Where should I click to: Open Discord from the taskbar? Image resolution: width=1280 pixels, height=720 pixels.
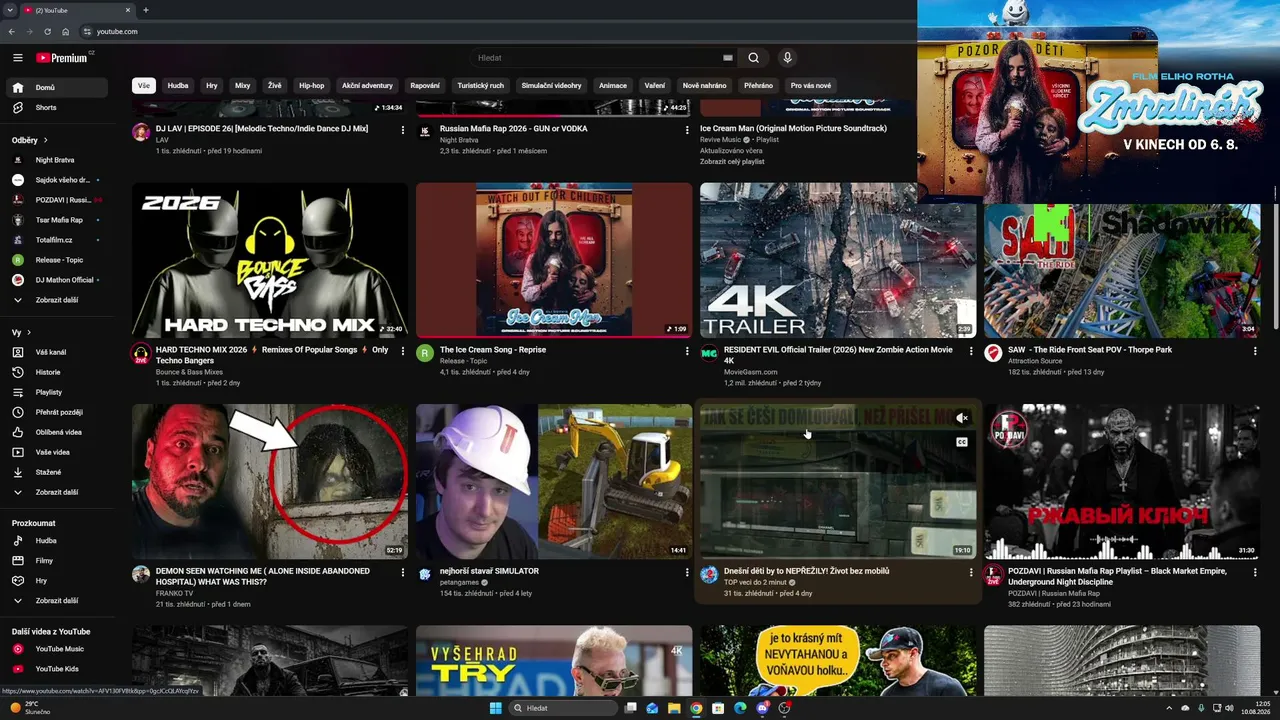click(762, 708)
